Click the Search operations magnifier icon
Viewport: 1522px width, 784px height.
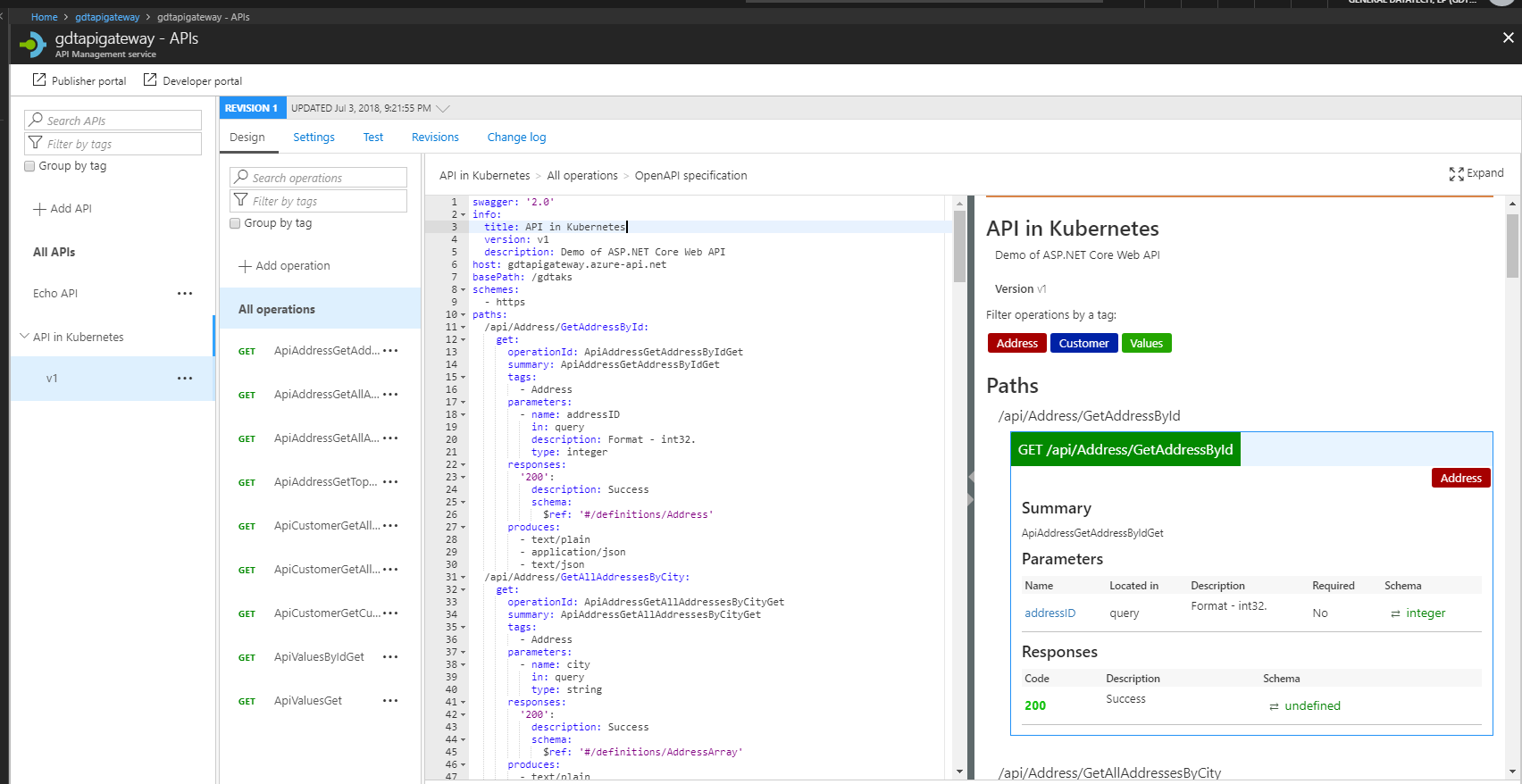pyautogui.click(x=241, y=177)
